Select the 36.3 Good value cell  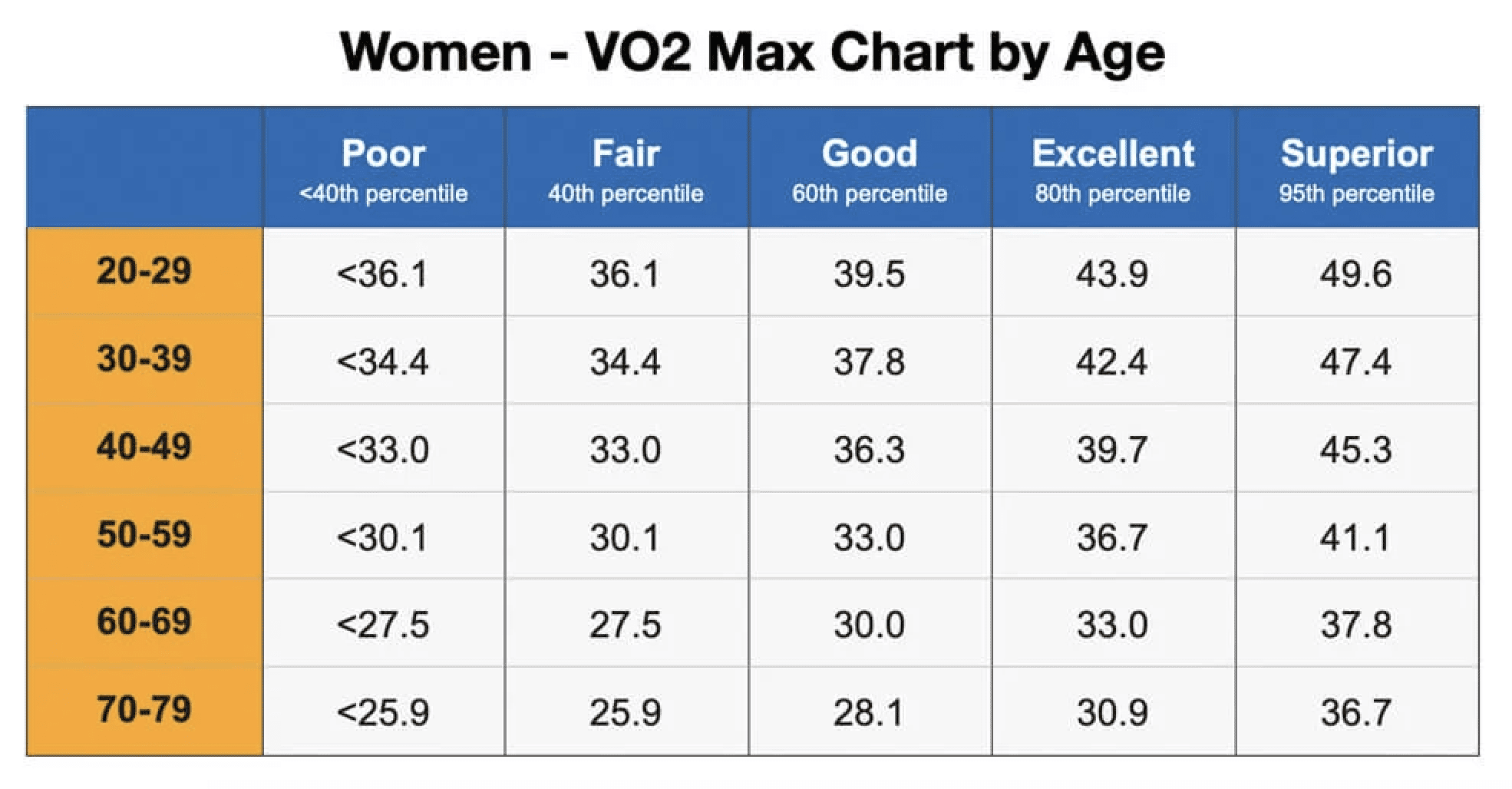[x=870, y=449]
